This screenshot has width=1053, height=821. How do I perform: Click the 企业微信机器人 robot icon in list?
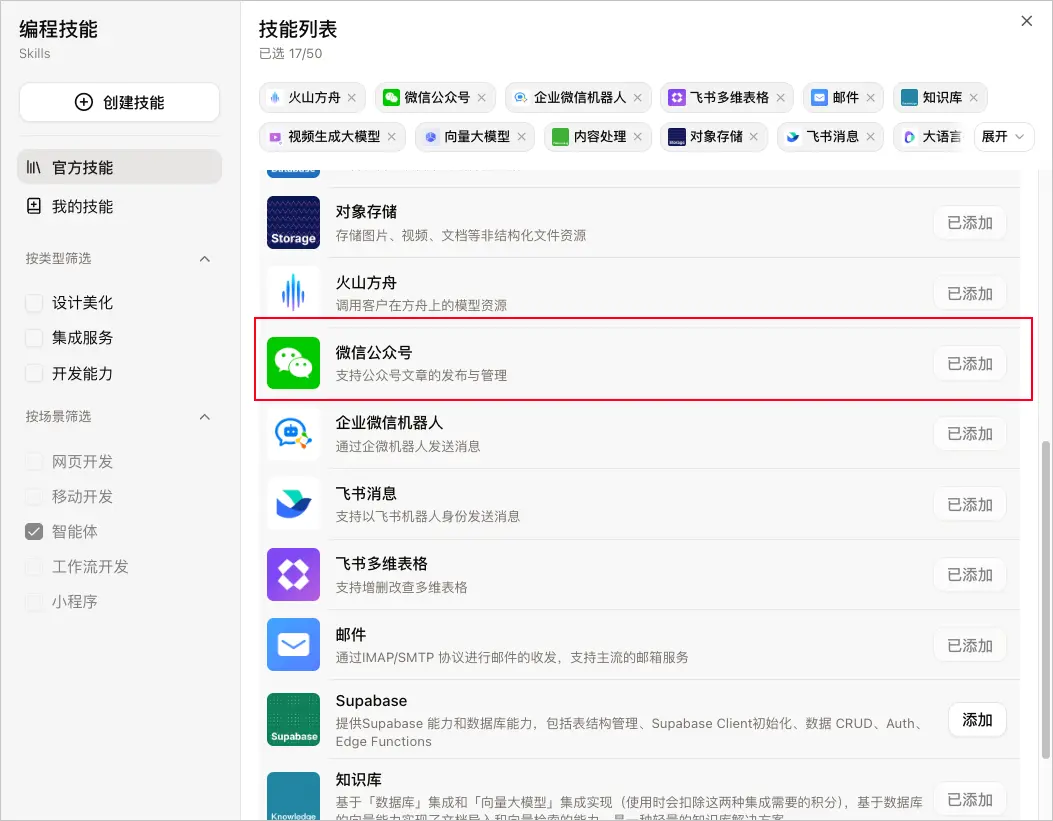(293, 434)
